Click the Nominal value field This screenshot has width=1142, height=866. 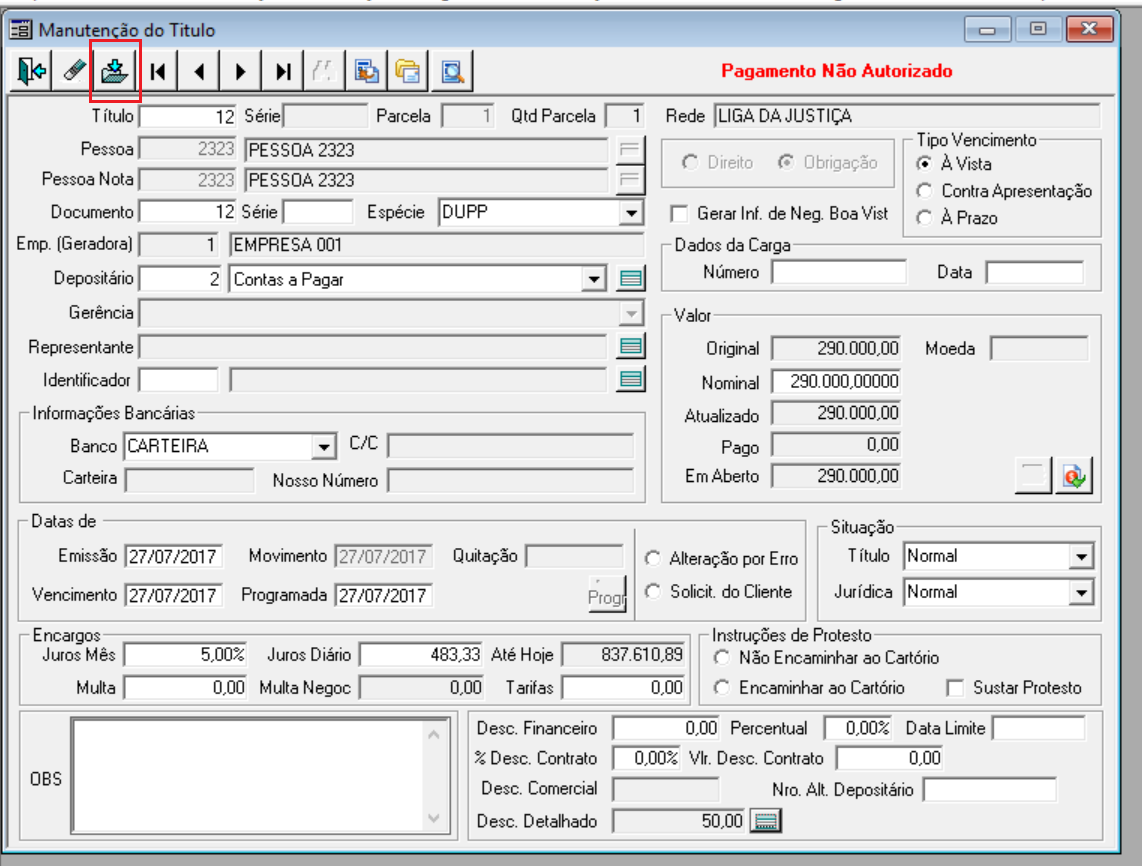[x=836, y=382]
